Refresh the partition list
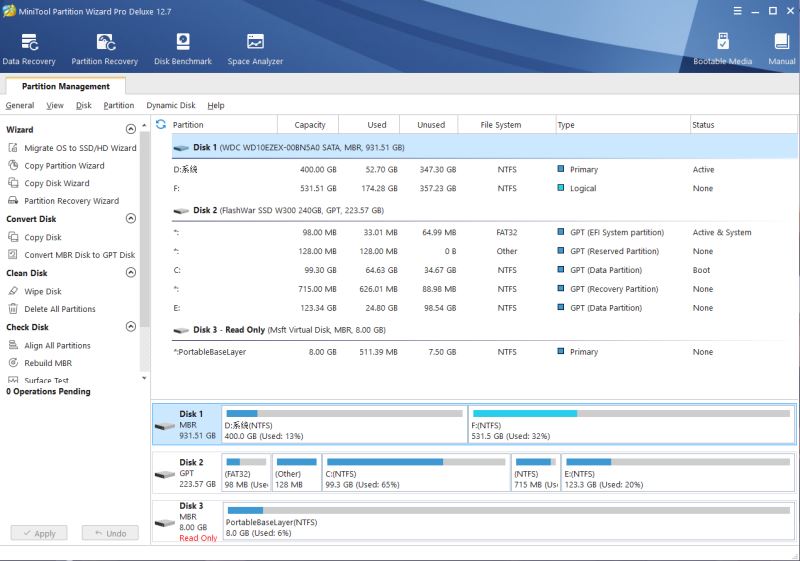 click(161, 124)
